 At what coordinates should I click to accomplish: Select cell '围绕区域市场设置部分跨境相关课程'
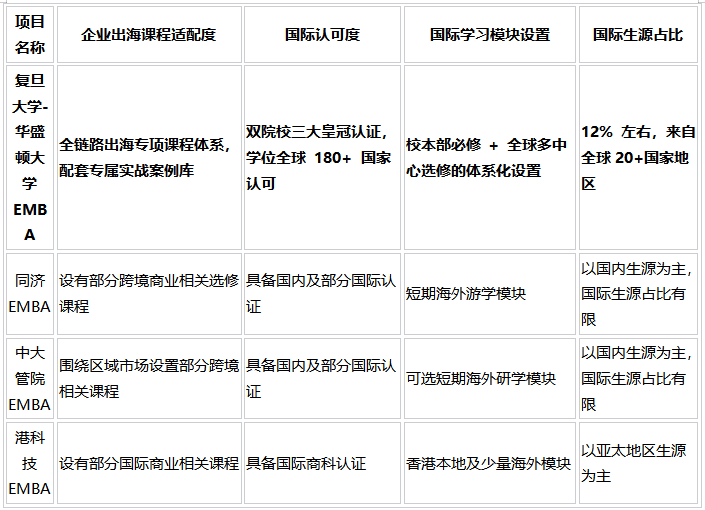(x=149, y=378)
